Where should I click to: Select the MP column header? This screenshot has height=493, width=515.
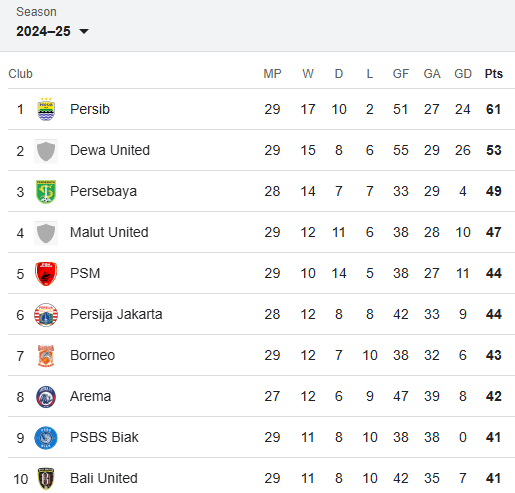(x=272, y=74)
